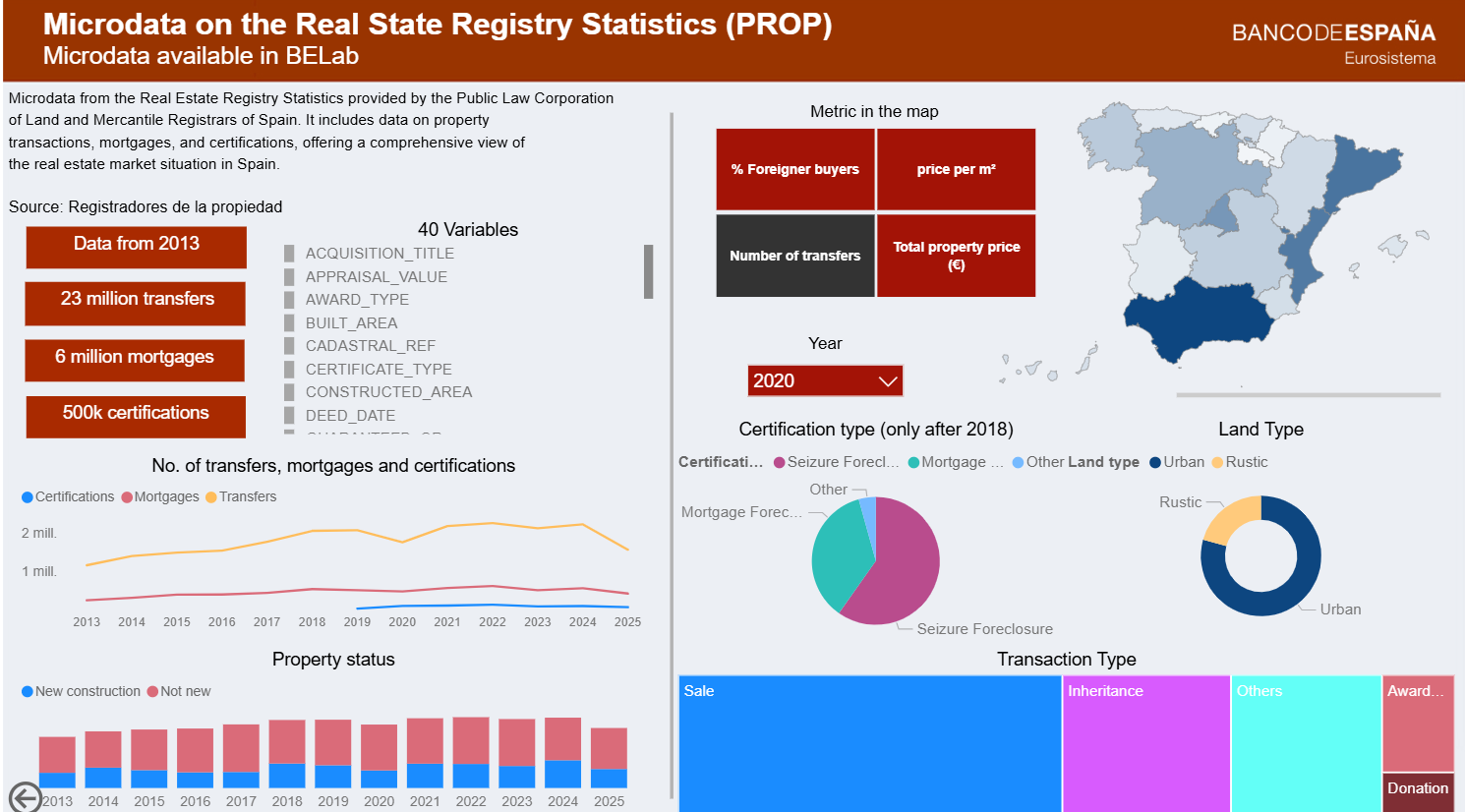Click the Mortgages legend marker in line chart
Image resolution: width=1465 pixels, height=812 pixels.
127,497
